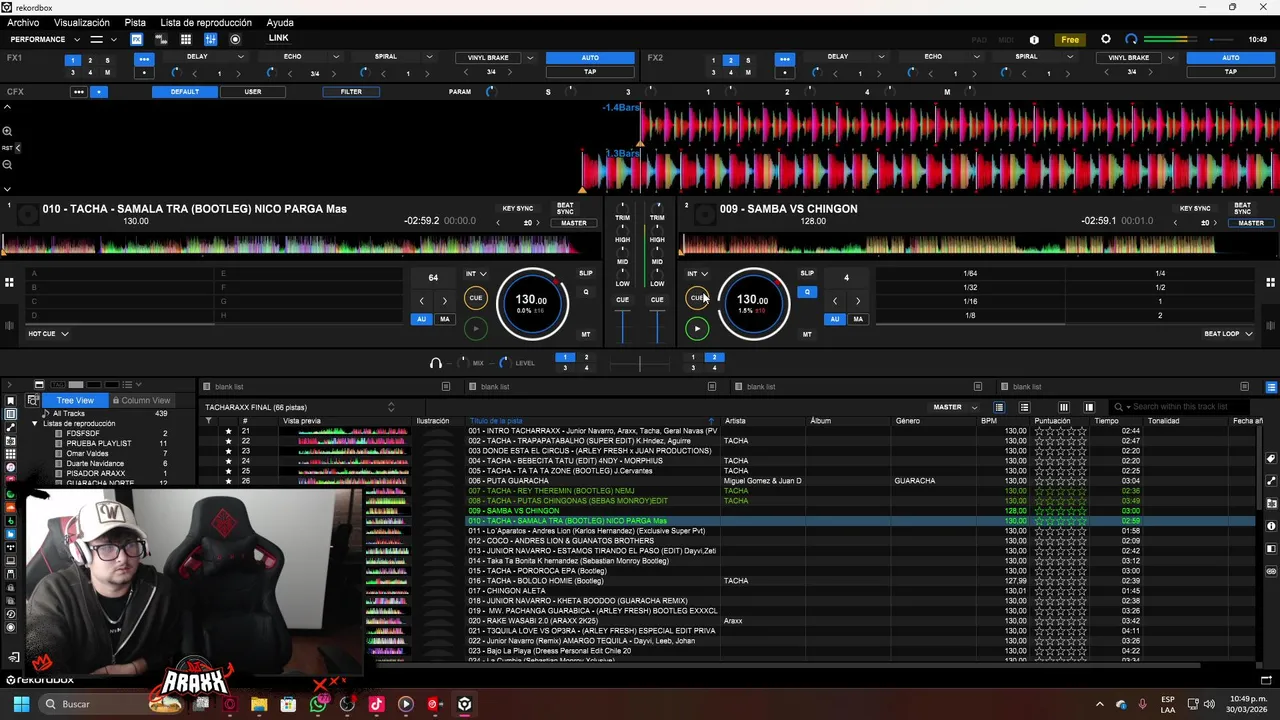Open the Pista menu
This screenshot has width=1280, height=720.
coord(135,22)
